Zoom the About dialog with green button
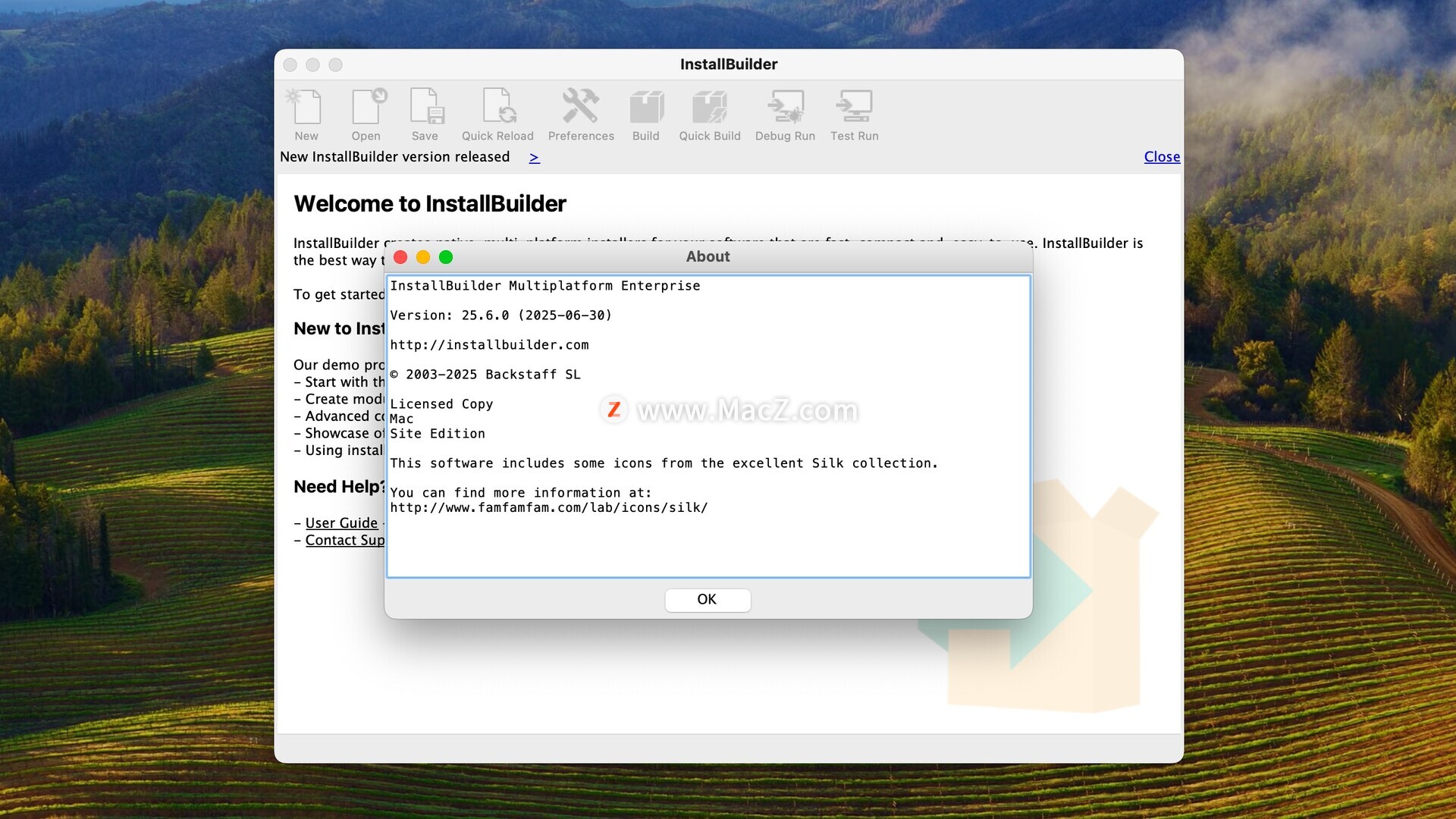Screen dimensions: 1456x819 (446, 257)
